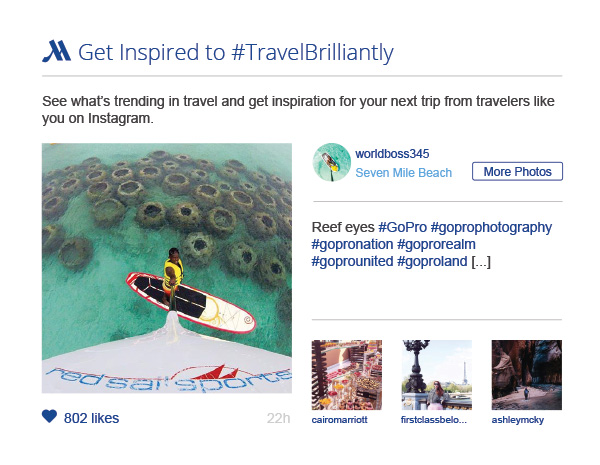
Task: Open the Seven Mile Beach location link
Action: (x=403, y=172)
